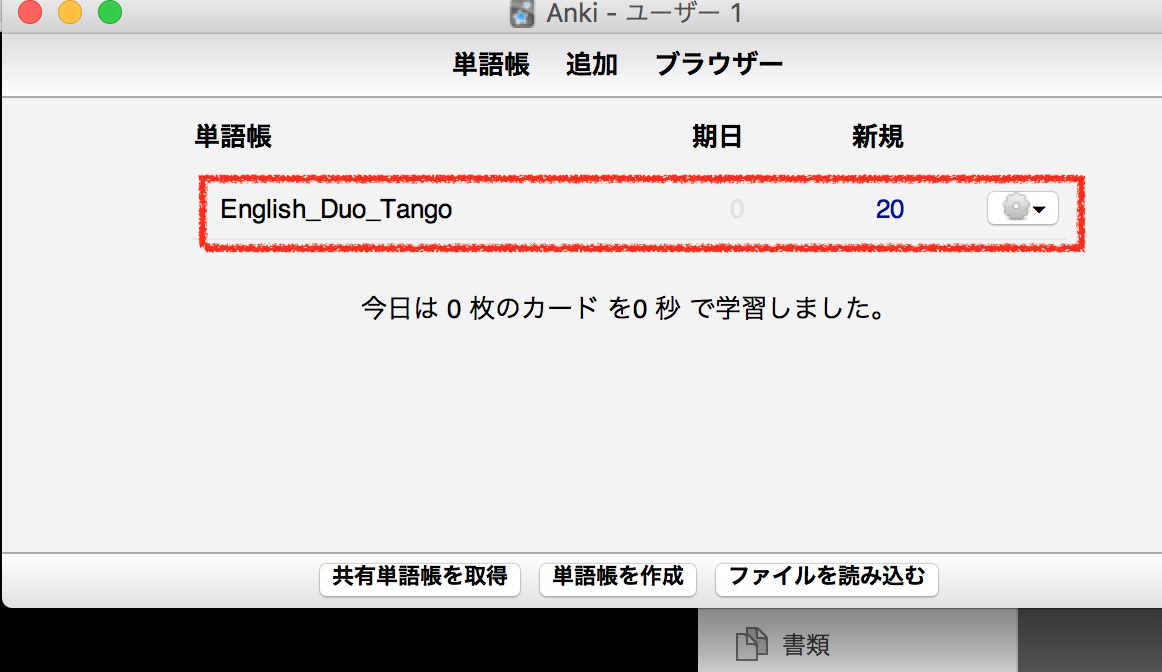1162x672 pixels.
Task: Close the Anki window with red button
Action: (30, 12)
